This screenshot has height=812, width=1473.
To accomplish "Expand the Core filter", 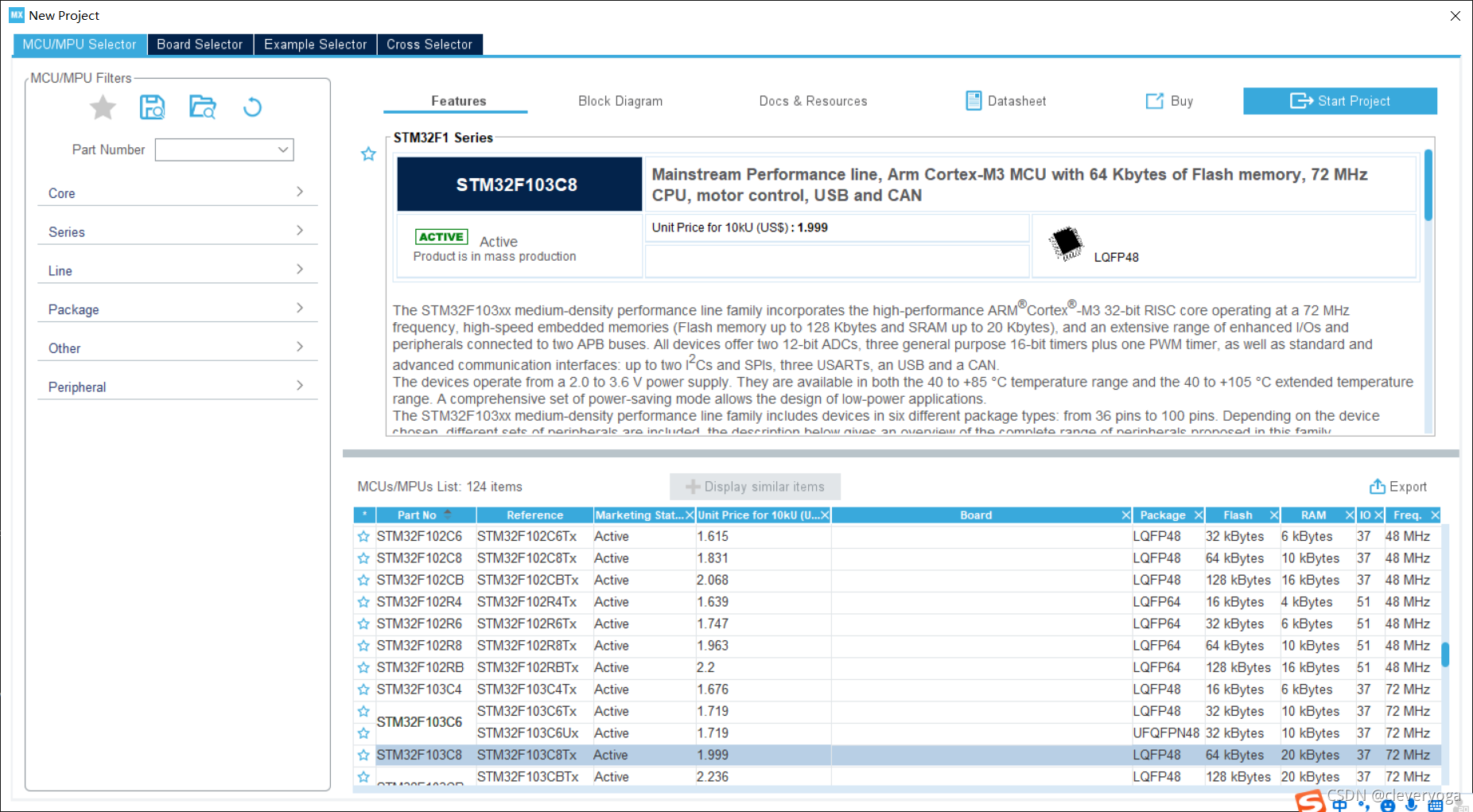I will coord(177,192).
